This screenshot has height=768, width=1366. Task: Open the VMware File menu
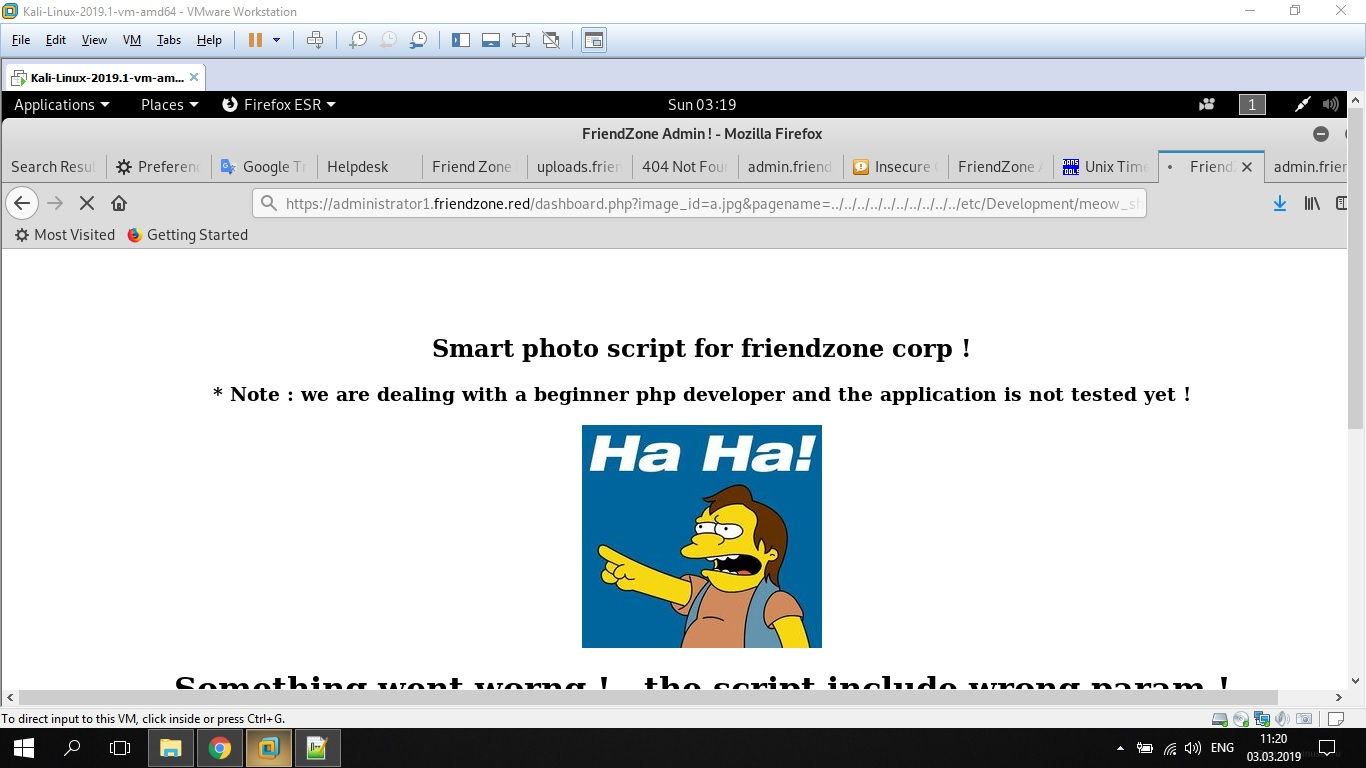tap(21, 40)
